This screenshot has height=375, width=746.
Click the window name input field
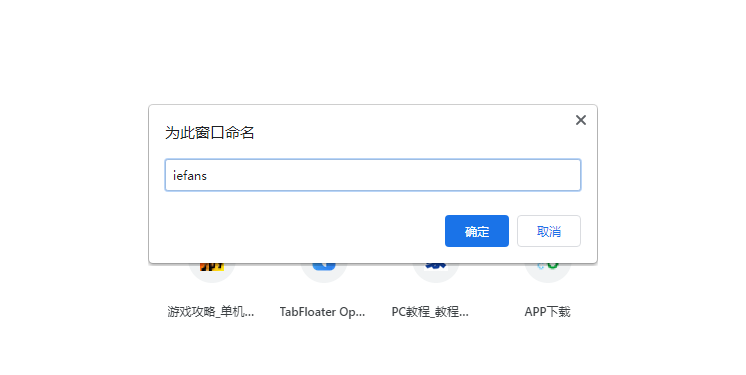pyautogui.click(x=373, y=175)
